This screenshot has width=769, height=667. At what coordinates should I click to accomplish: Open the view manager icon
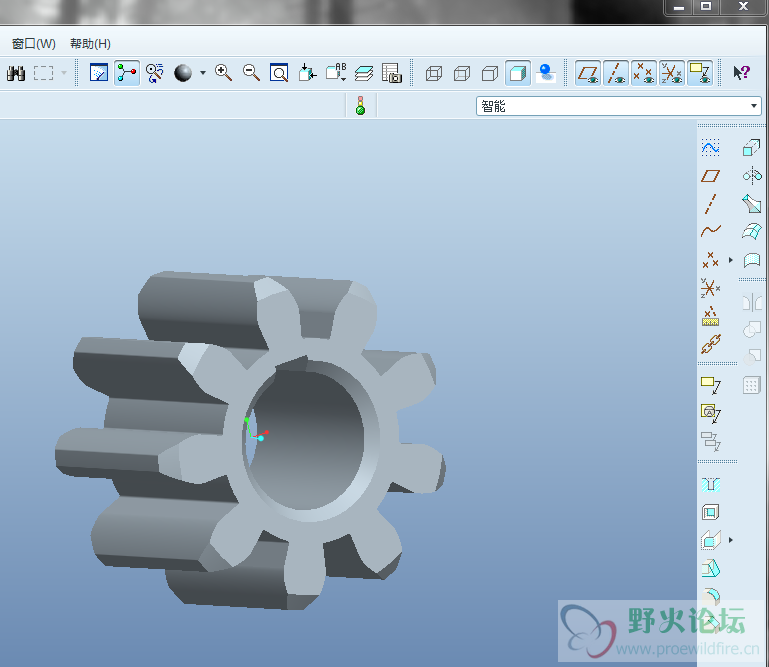point(391,73)
